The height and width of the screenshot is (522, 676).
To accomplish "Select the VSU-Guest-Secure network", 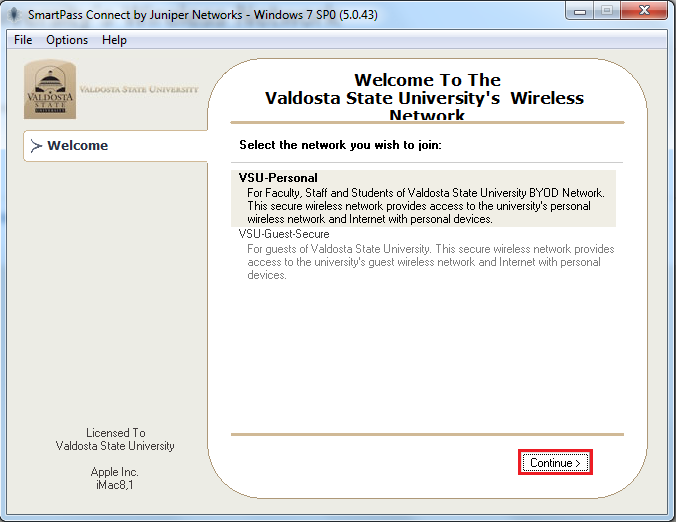I will [x=423, y=255].
